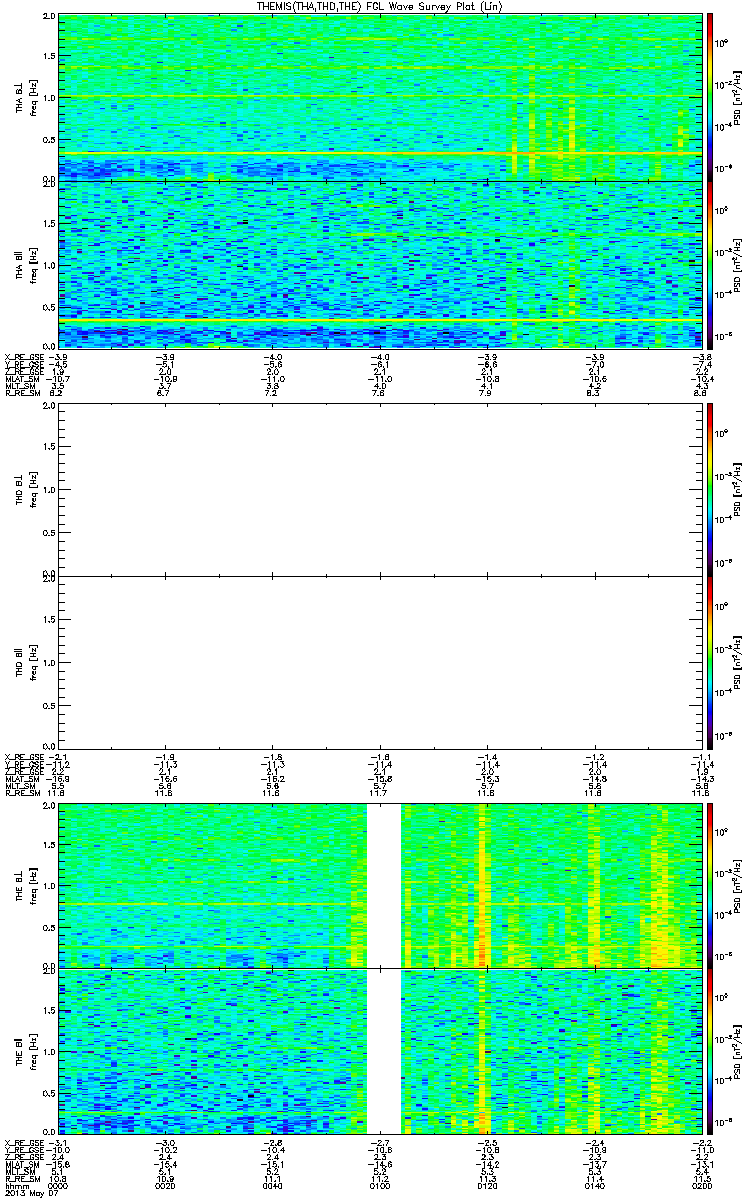This screenshot has height=1200, width=750.
Task: Click the X_RE_GSE row label under THE panels
Action: click(23, 1142)
